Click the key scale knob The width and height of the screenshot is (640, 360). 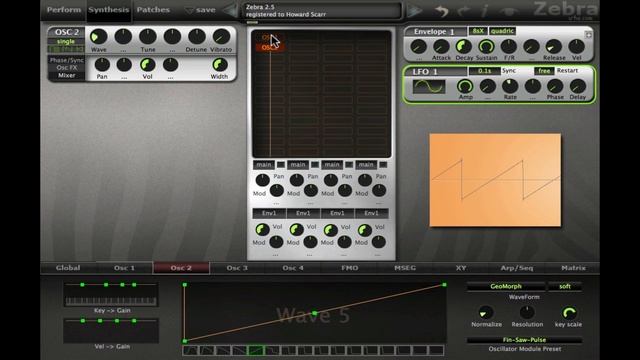[x=569, y=313]
